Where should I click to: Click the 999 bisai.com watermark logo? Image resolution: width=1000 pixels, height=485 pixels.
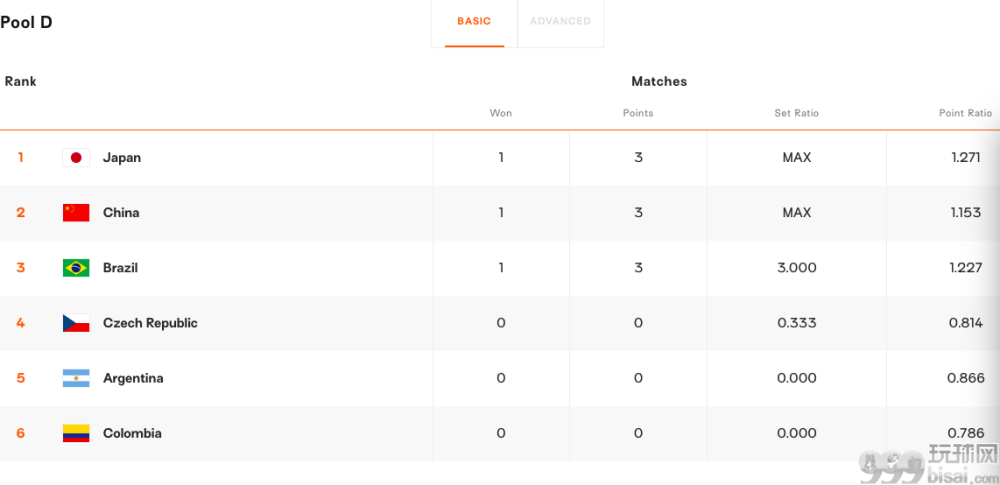[928, 464]
